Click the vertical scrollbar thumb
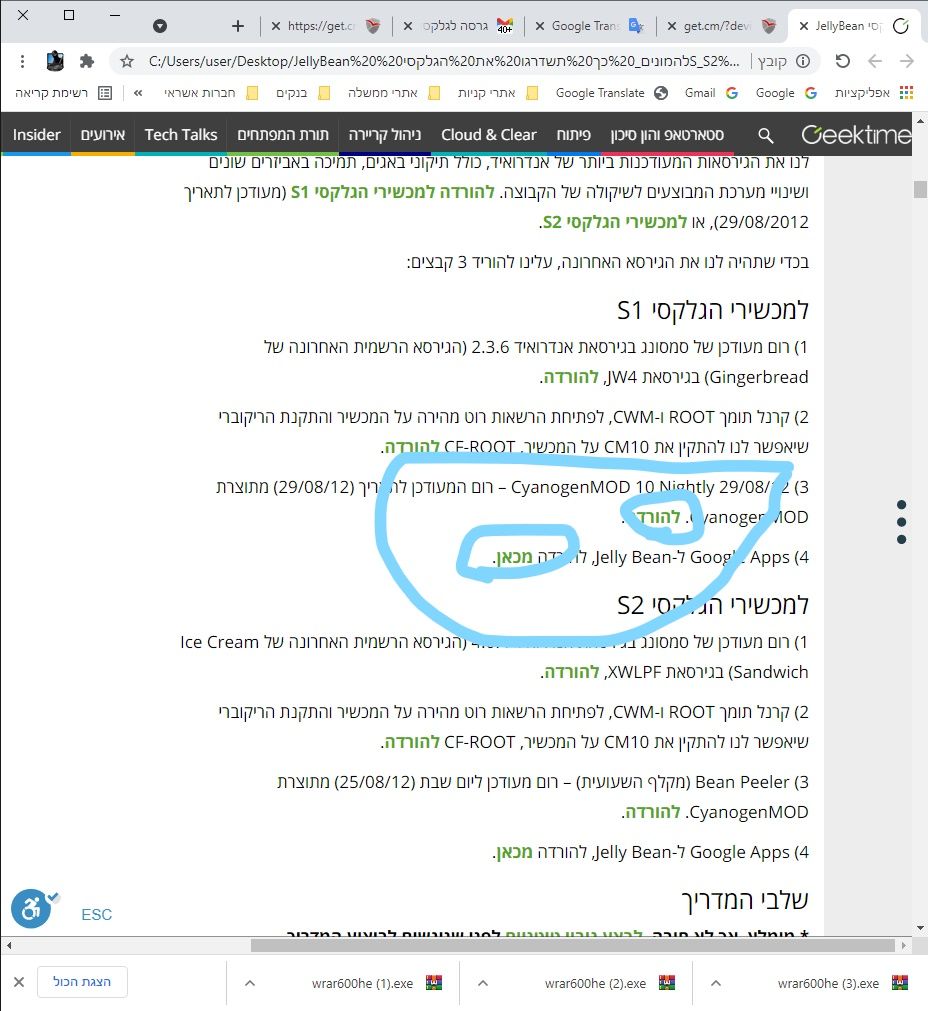928x1011 pixels. (920, 190)
